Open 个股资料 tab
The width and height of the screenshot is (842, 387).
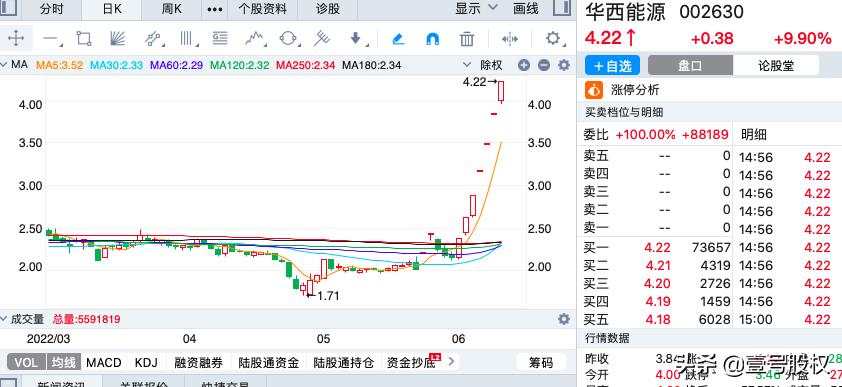pyautogui.click(x=262, y=10)
